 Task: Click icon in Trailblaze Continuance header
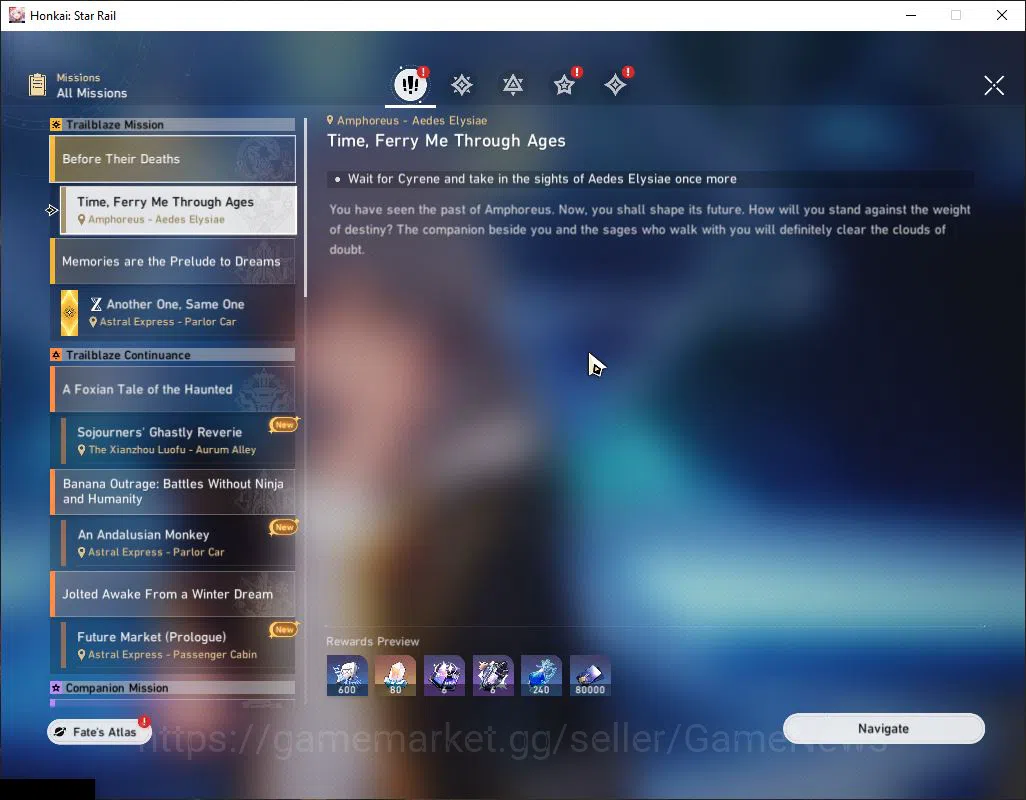click(x=56, y=355)
